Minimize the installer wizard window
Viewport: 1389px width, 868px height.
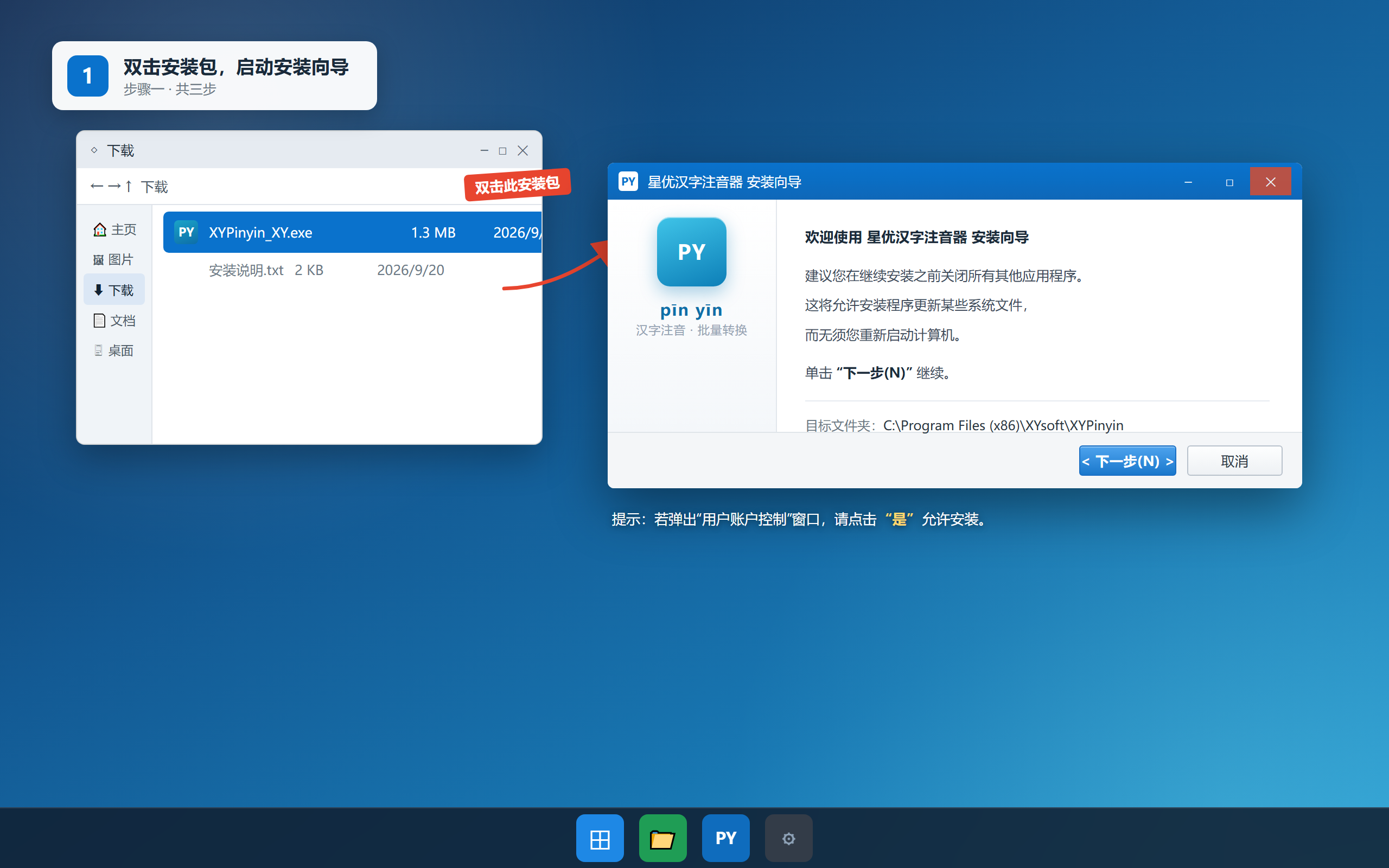coord(1188,182)
